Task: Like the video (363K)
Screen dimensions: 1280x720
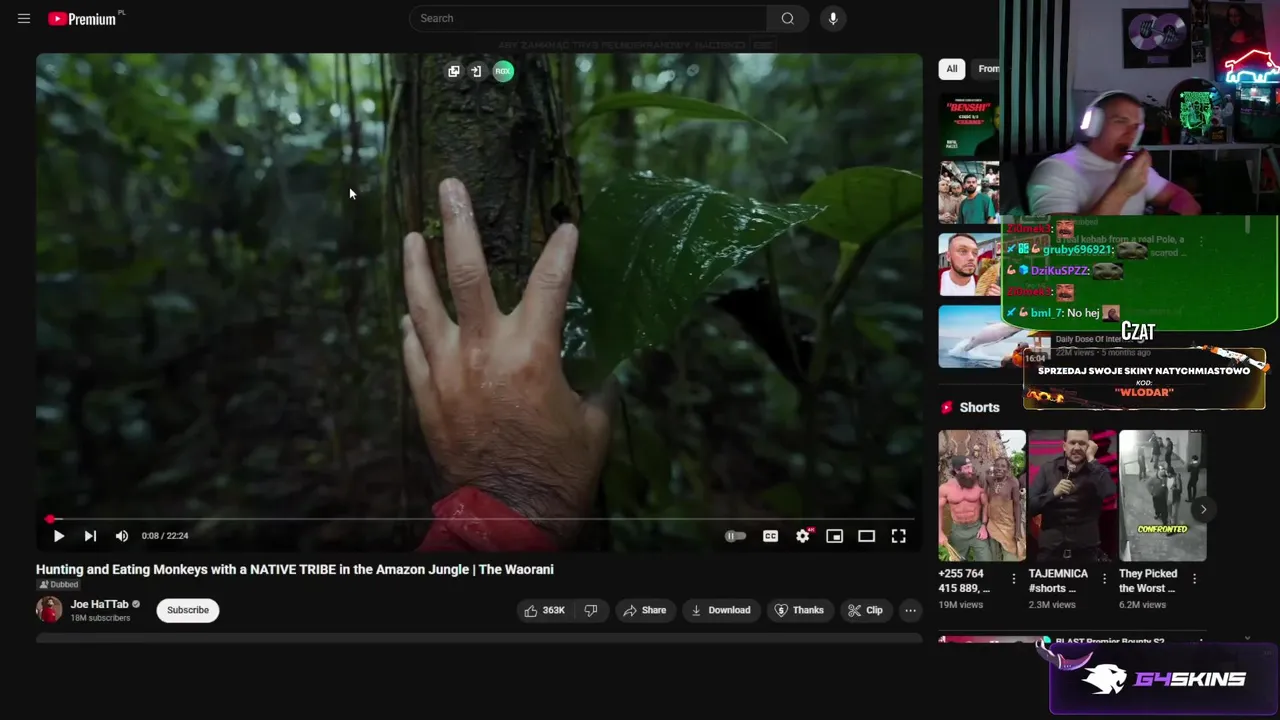Action: coord(545,610)
